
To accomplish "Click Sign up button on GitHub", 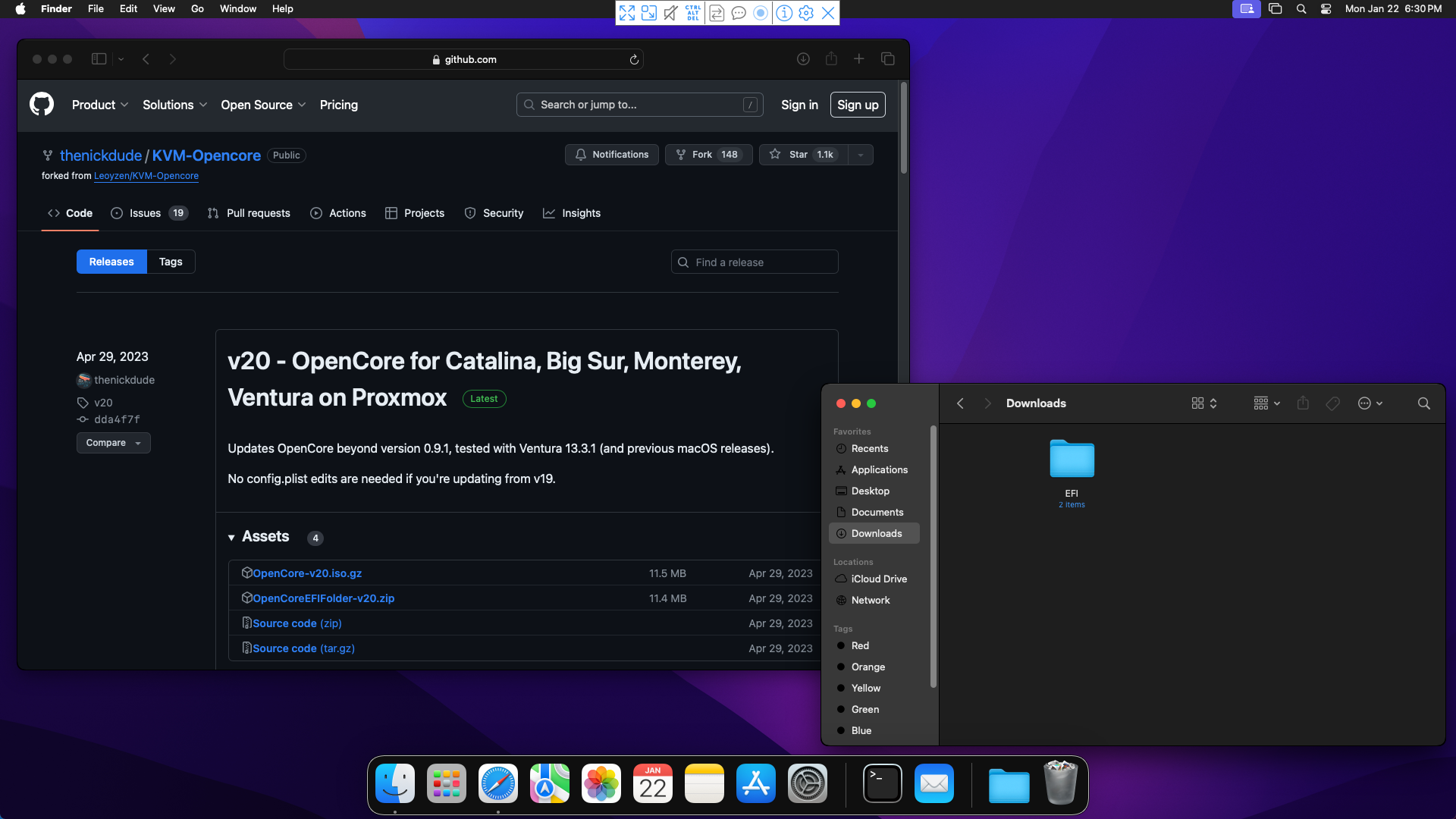I will pyautogui.click(x=858, y=104).
